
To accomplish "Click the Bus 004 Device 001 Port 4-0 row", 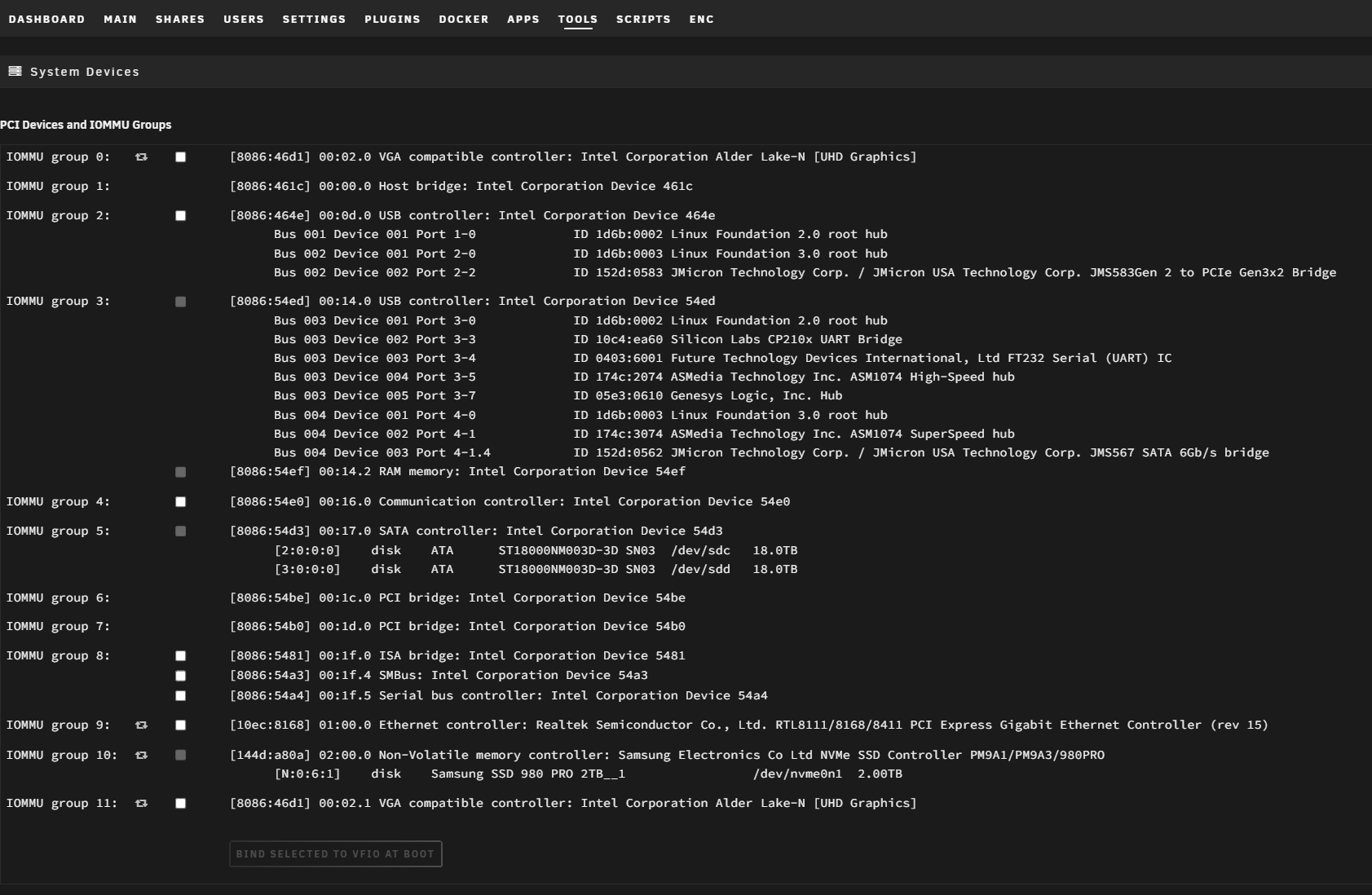I will 580,416.
